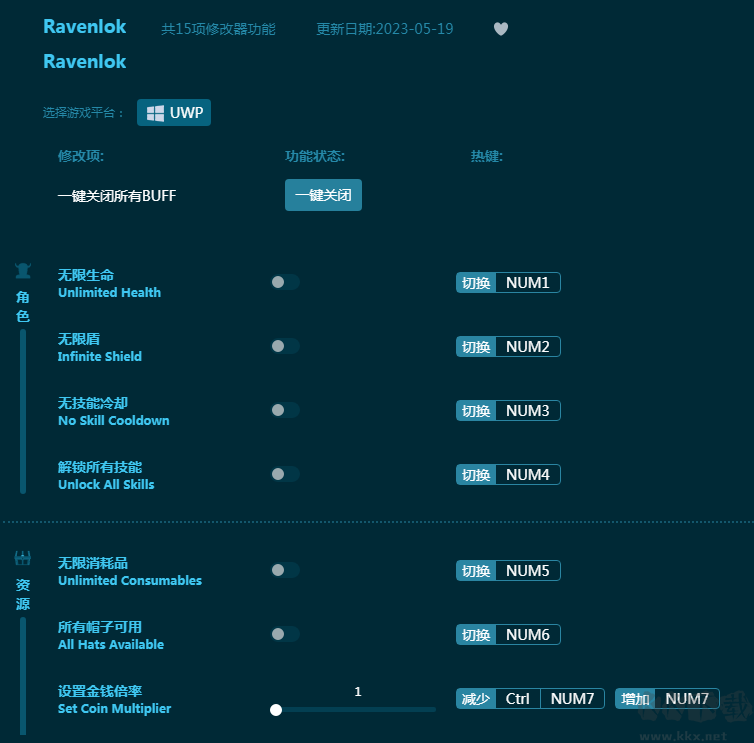Click 切换 label in No Skill Cooldown row
Screen dimensions: 754x743
coord(476,410)
